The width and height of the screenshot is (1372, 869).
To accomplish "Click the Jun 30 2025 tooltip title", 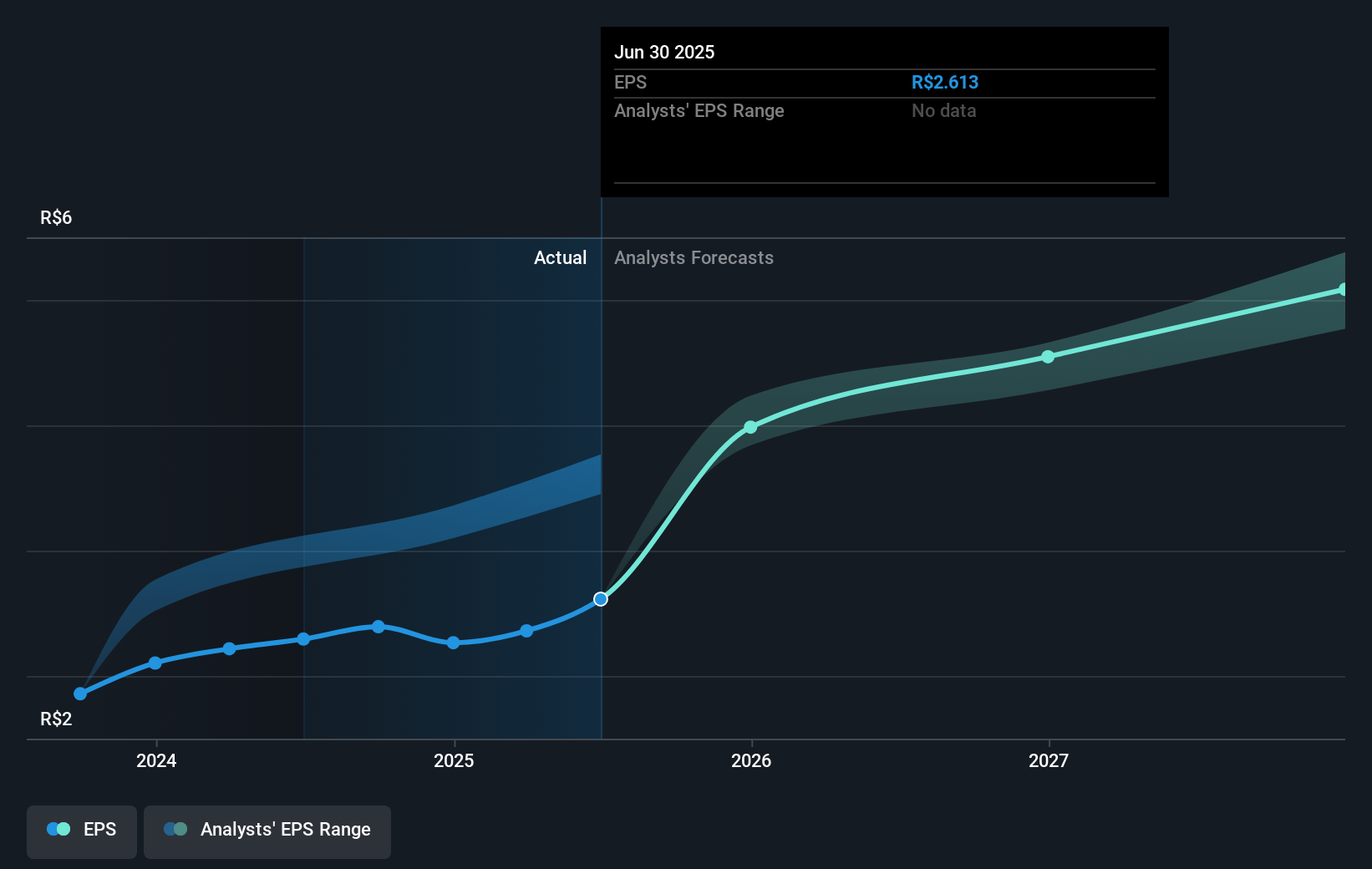I will (x=664, y=52).
